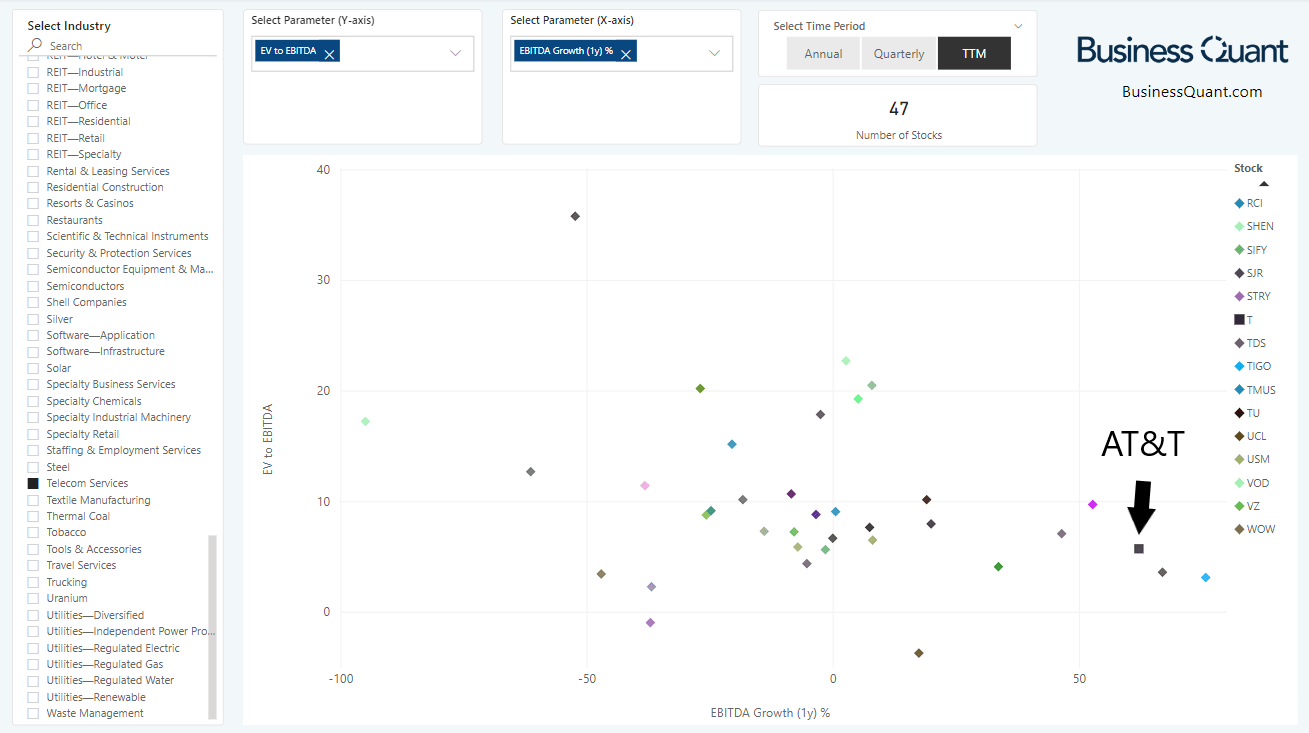
Task: Click the highest data point near EV/EBITDA 36
Action: click(575, 216)
